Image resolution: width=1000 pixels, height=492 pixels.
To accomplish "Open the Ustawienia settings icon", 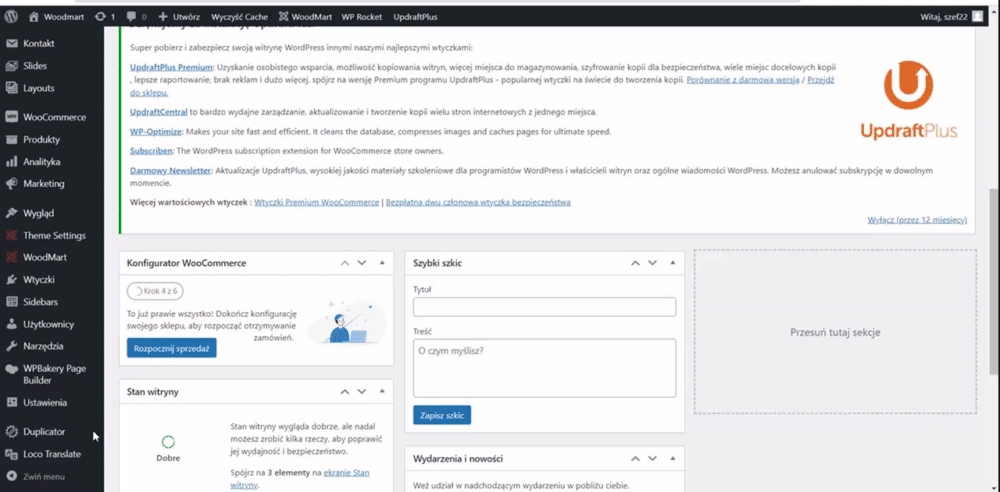I will point(11,403).
